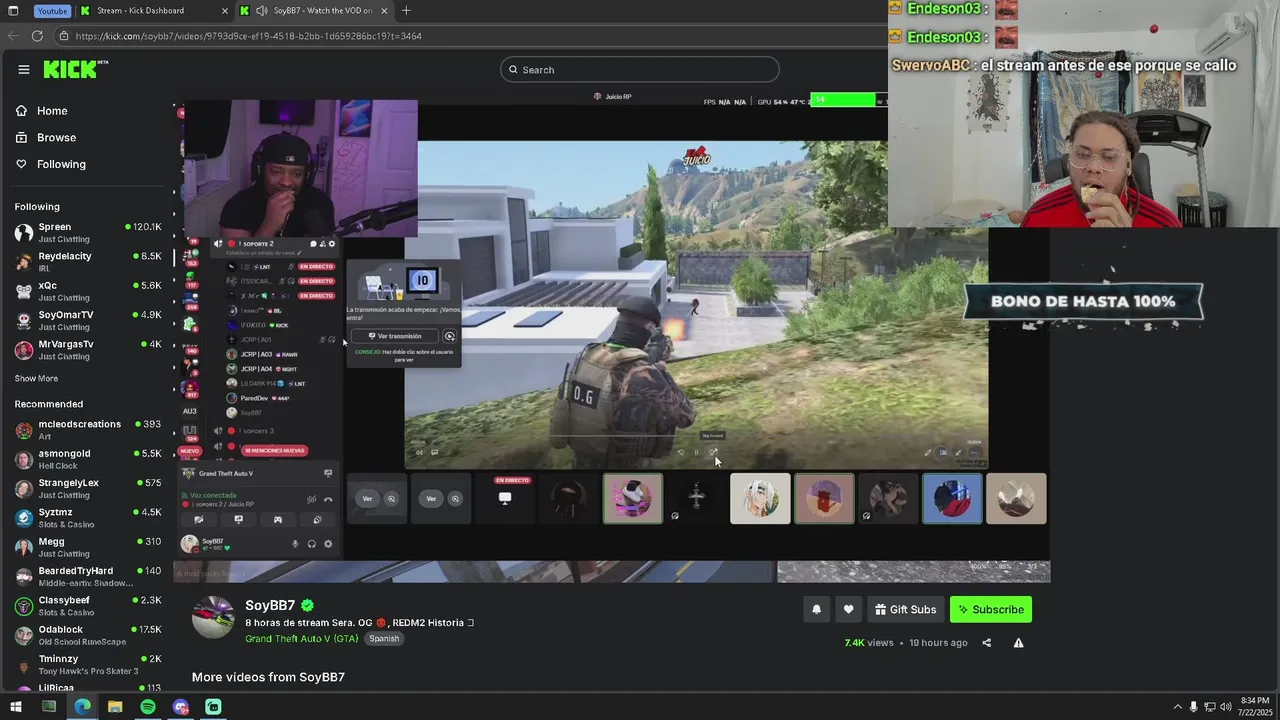Viewport: 1280px width, 720px height.
Task: Toggle the notification bell for SoyBB7
Action: tap(816, 609)
